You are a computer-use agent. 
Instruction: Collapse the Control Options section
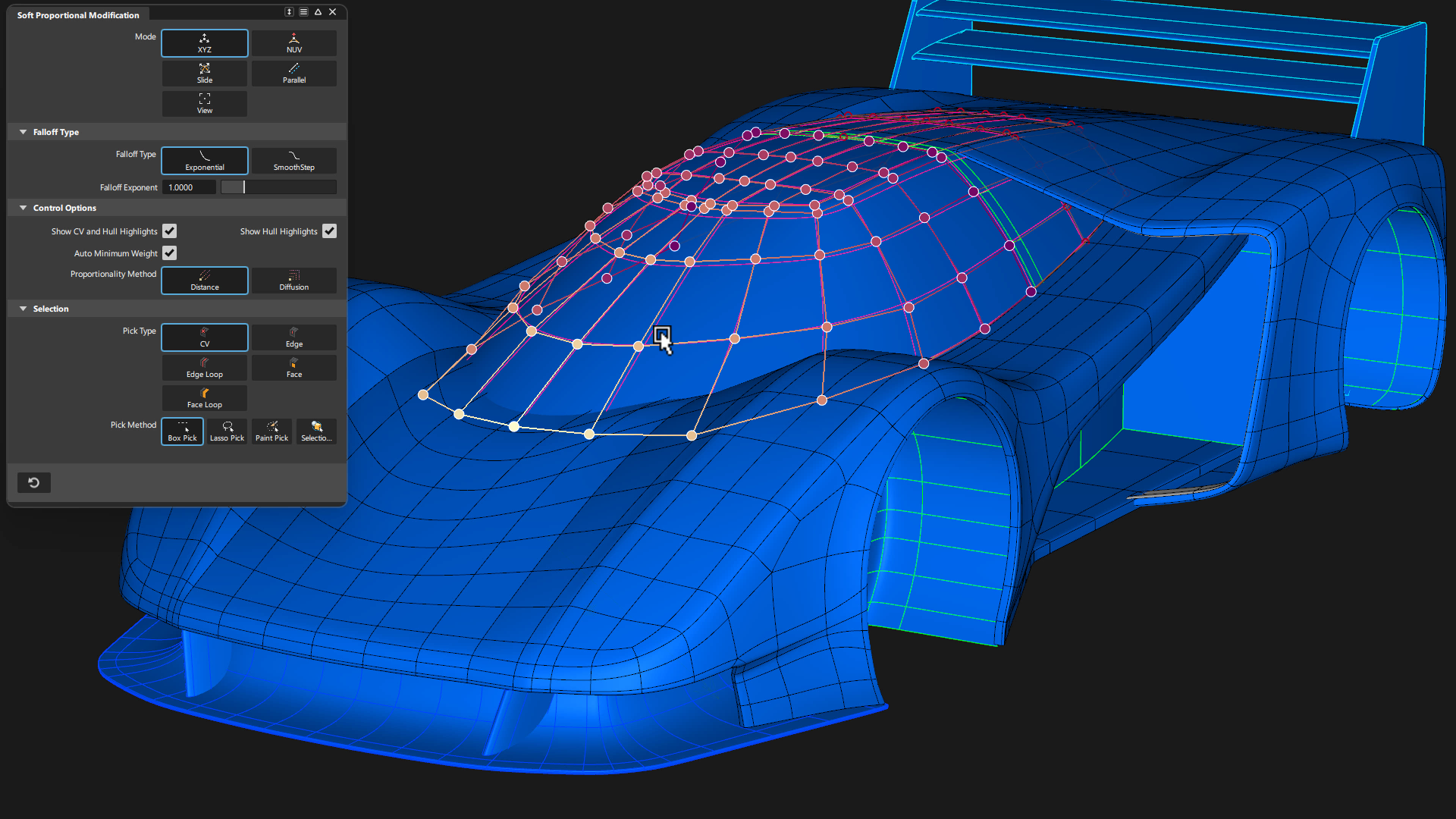24,208
